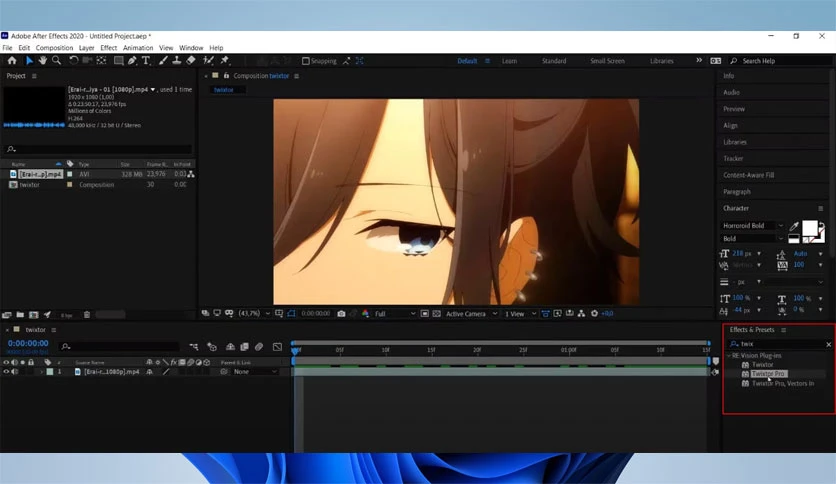836x484 pixels.
Task: Select the Rotation tool
Action: point(74,61)
